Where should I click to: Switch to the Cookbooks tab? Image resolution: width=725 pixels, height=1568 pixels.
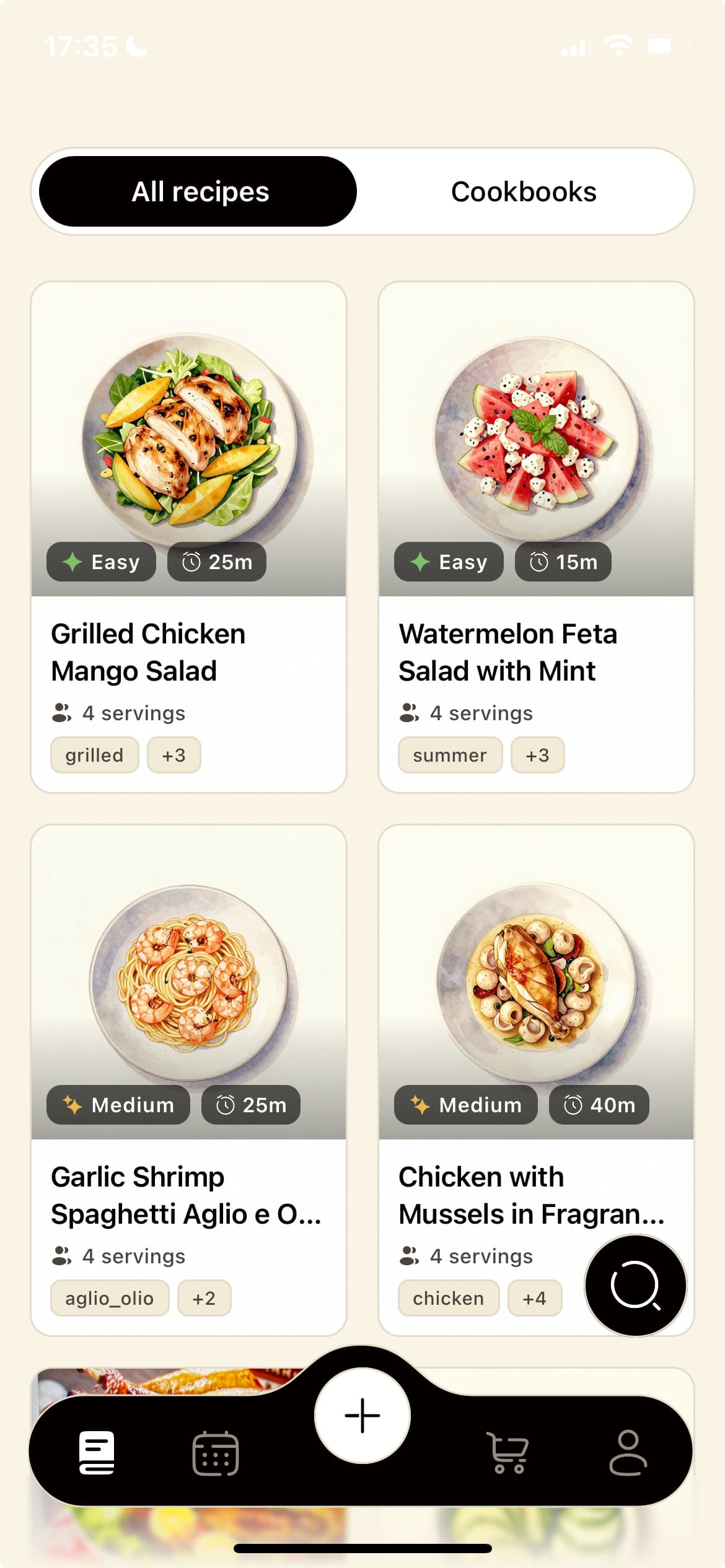524,192
